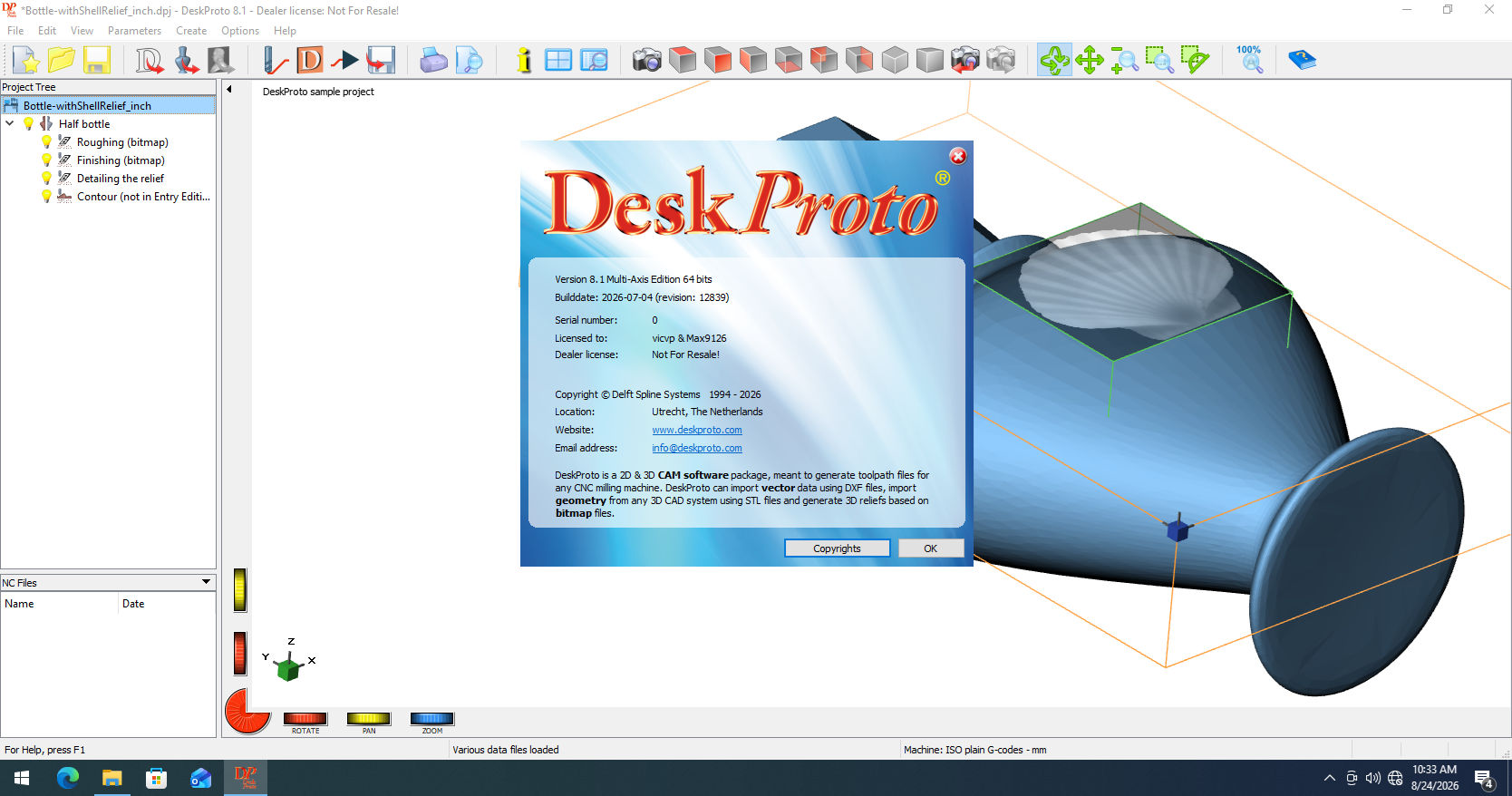Click the Date column header
This screenshot has height=796, width=1512.
tap(167, 604)
